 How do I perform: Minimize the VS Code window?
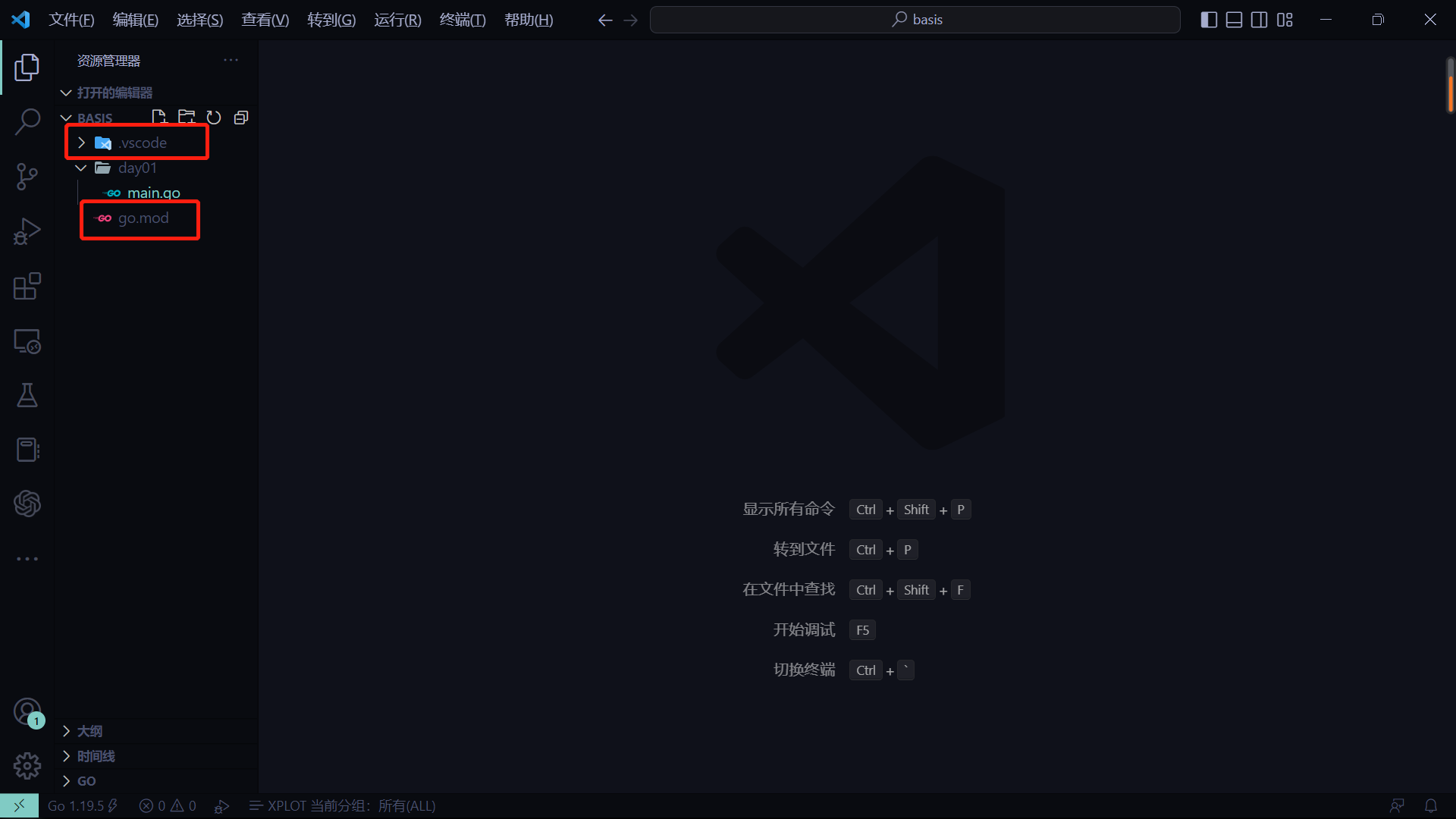coord(1326,20)
